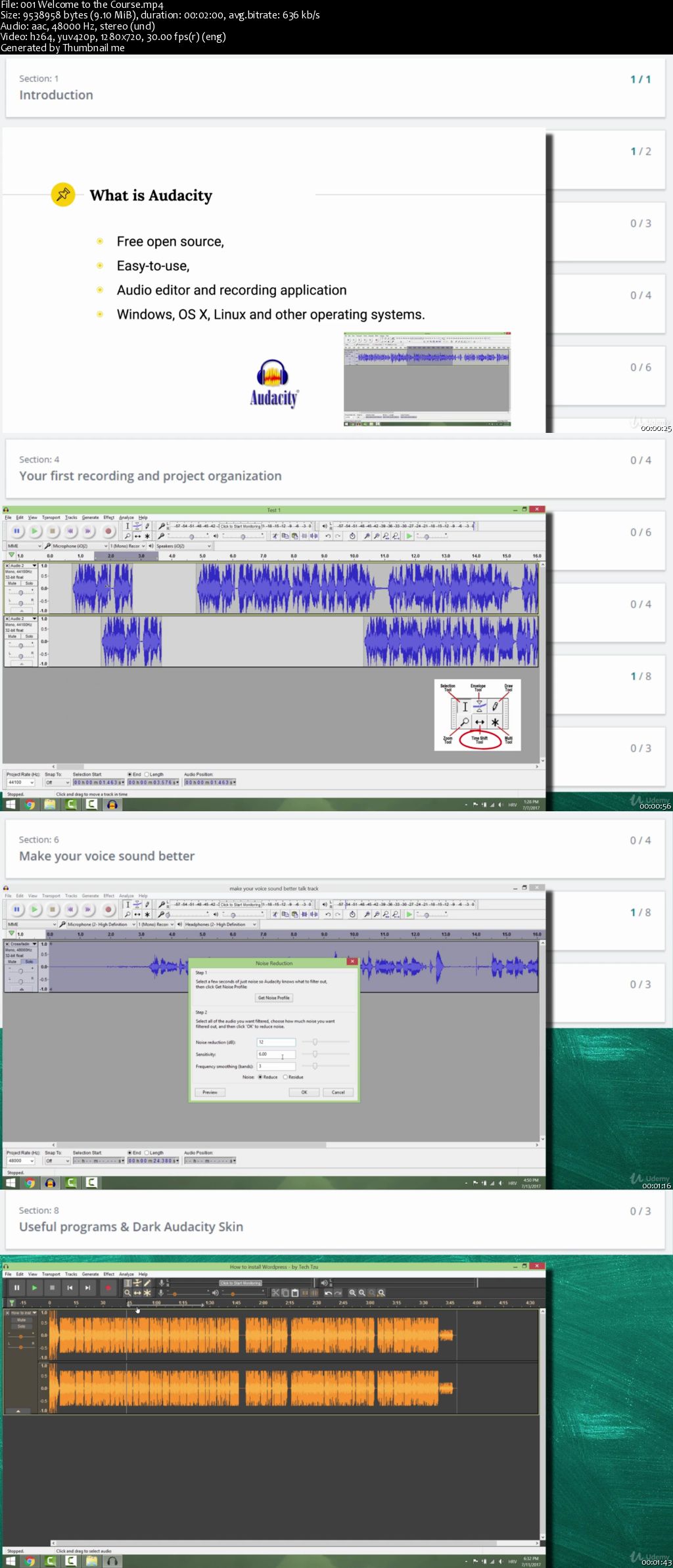Click Record in dark Audacity window
Image resolution: width=673 pixels, height=1568 pixels.
pos(108,1288)
